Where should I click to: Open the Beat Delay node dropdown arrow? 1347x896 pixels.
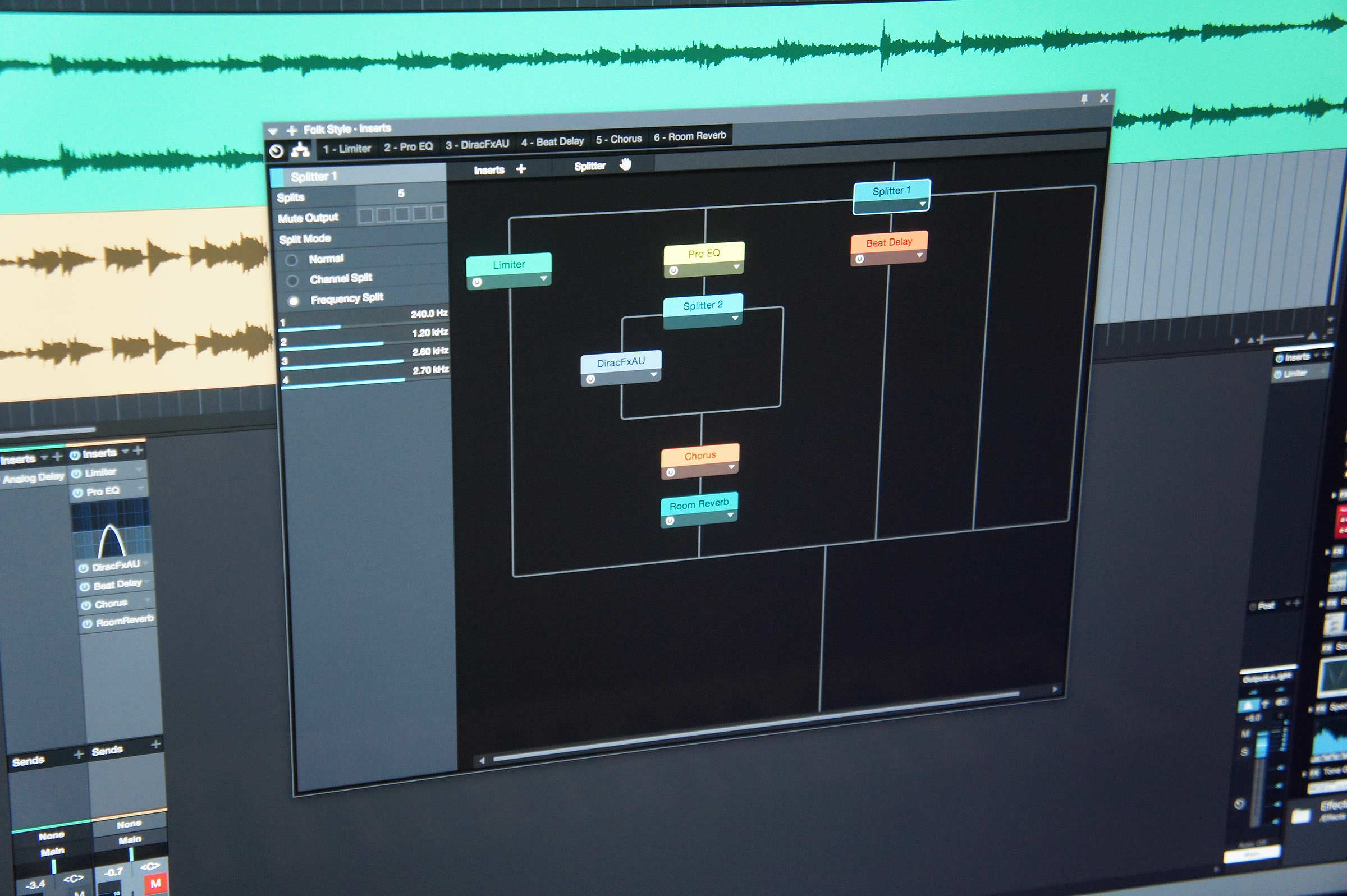(919, 255)
